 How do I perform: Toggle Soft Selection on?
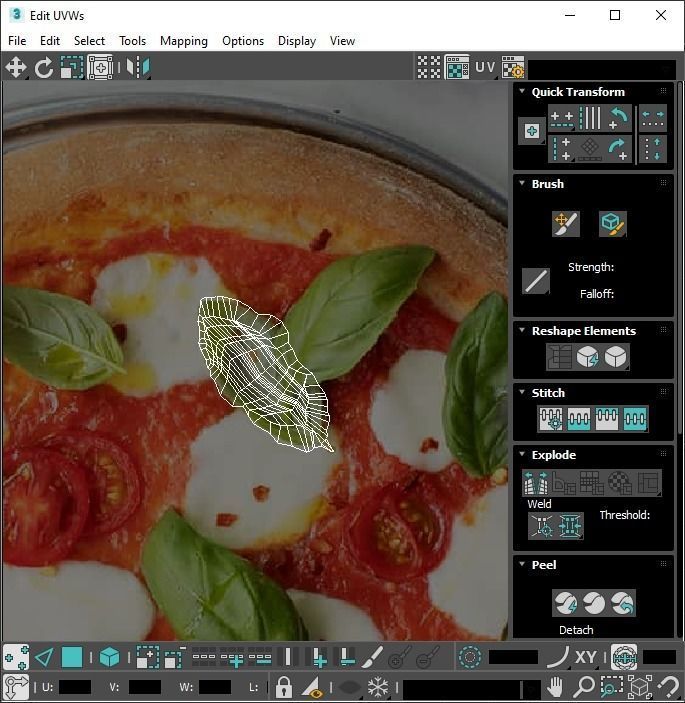(470, 658)
